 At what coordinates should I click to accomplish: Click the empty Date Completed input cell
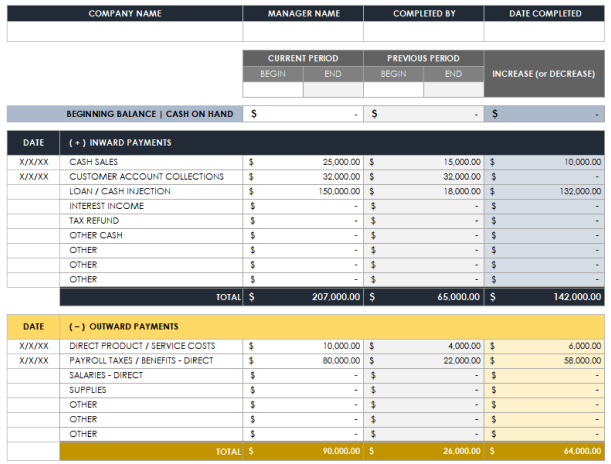click(x=544, y=31)
